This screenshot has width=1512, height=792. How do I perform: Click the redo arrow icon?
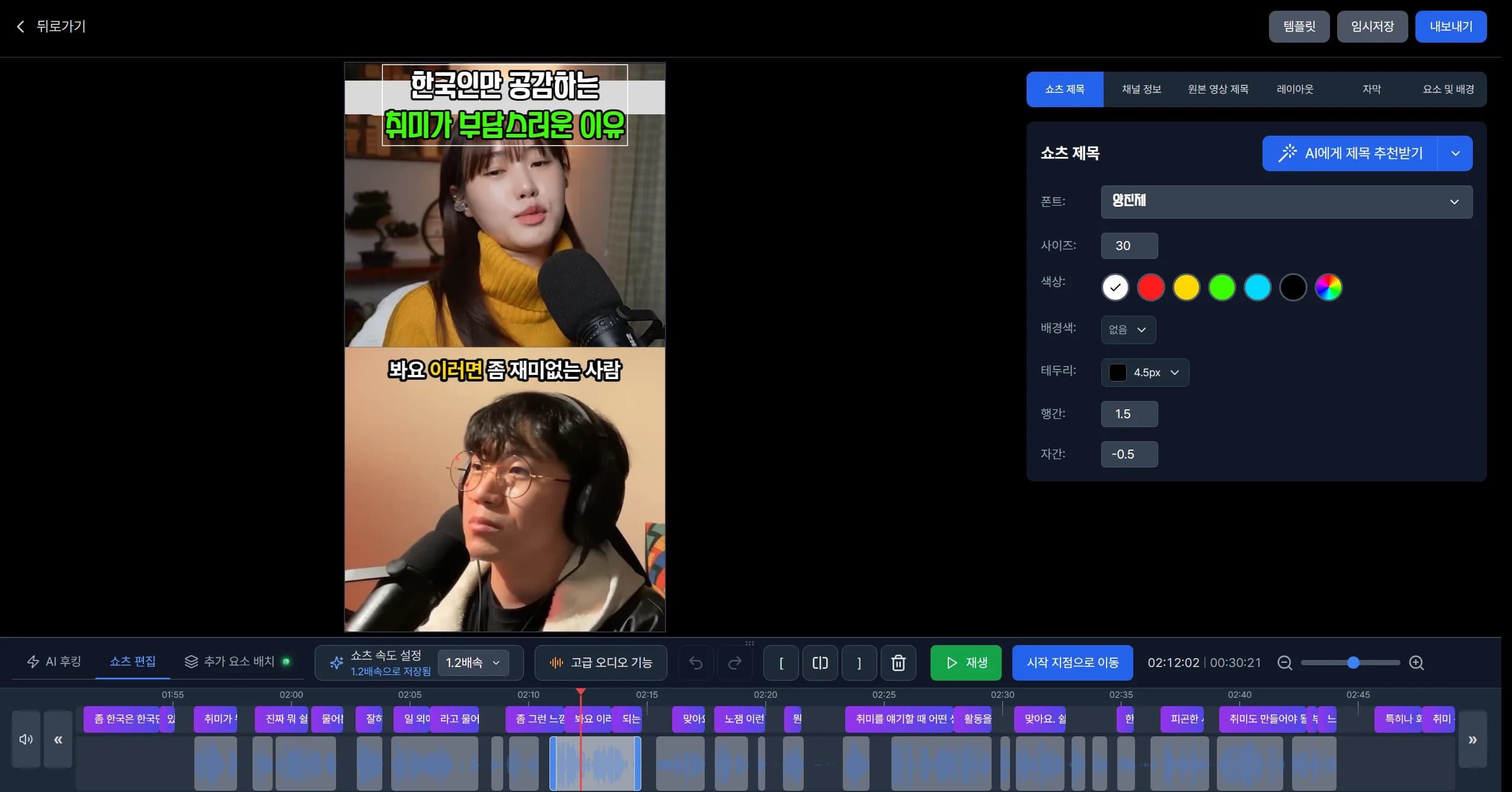click(734, 663)
